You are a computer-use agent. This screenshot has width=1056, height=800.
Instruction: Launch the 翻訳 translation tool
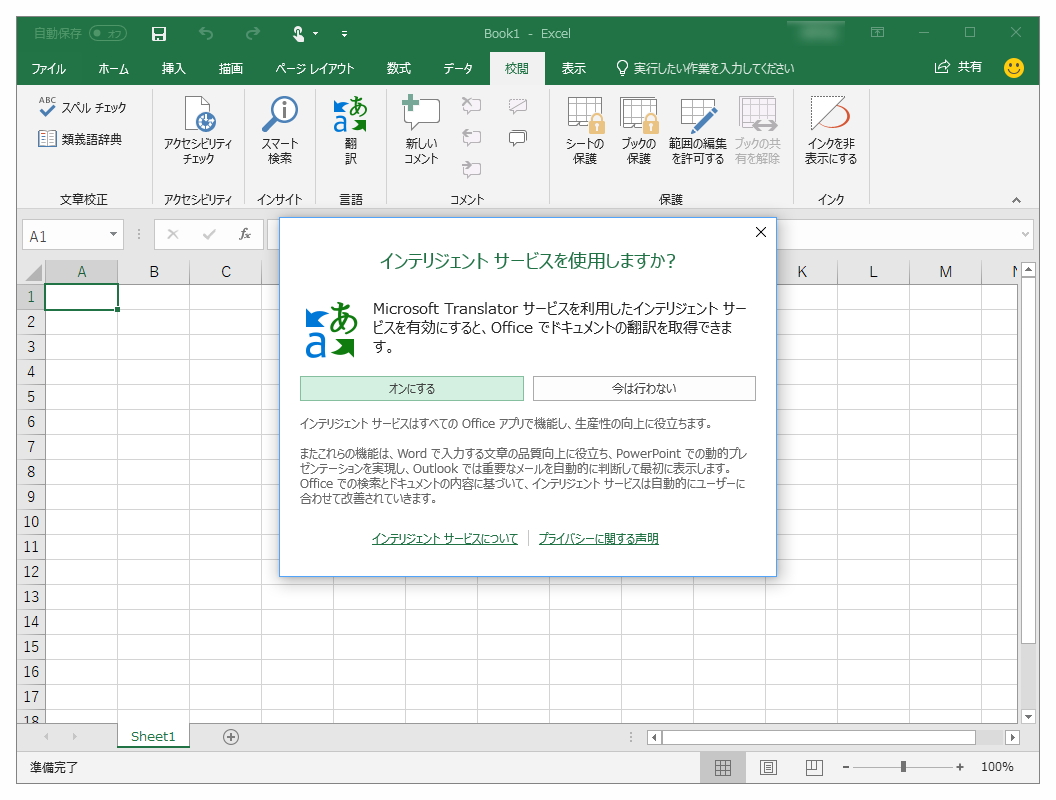tap(351, 130)
